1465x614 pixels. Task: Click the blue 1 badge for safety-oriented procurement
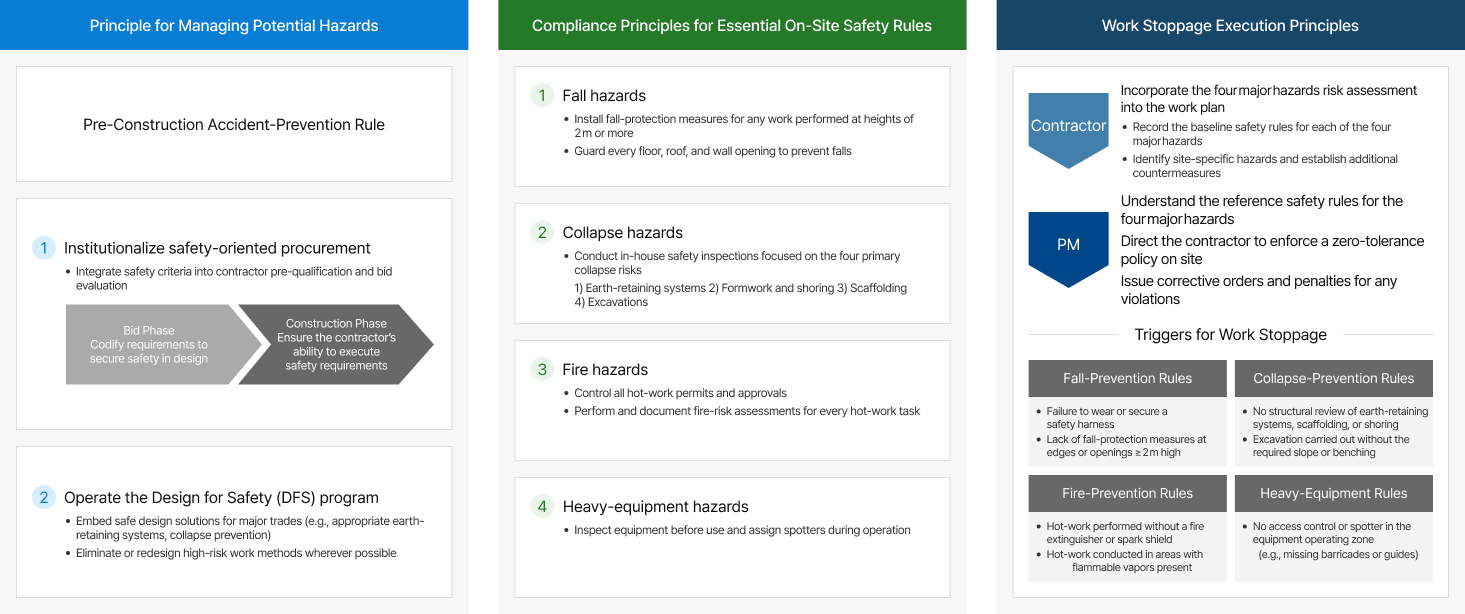tap(44, 248)
